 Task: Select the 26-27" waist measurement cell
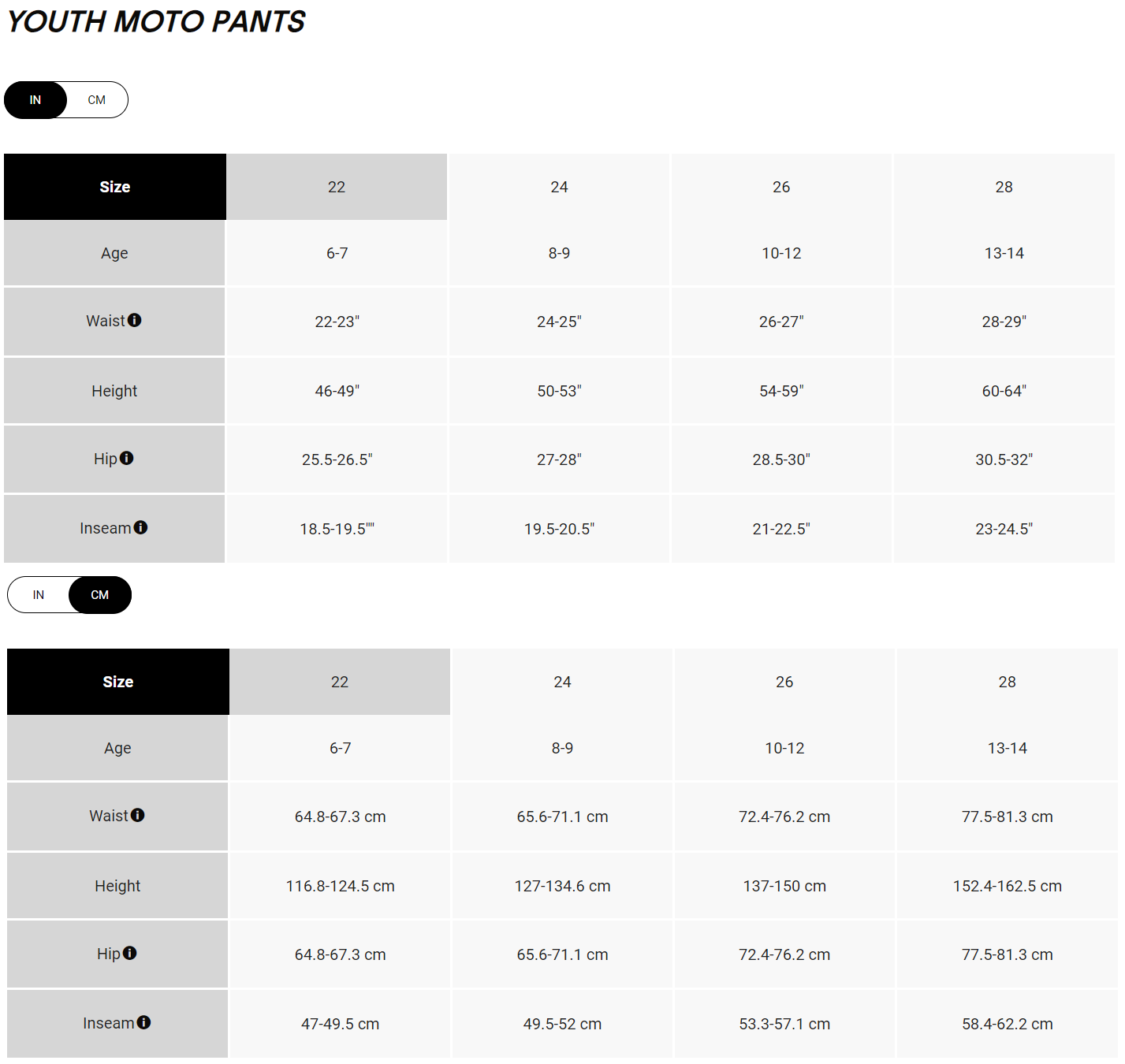coord(781,321)
